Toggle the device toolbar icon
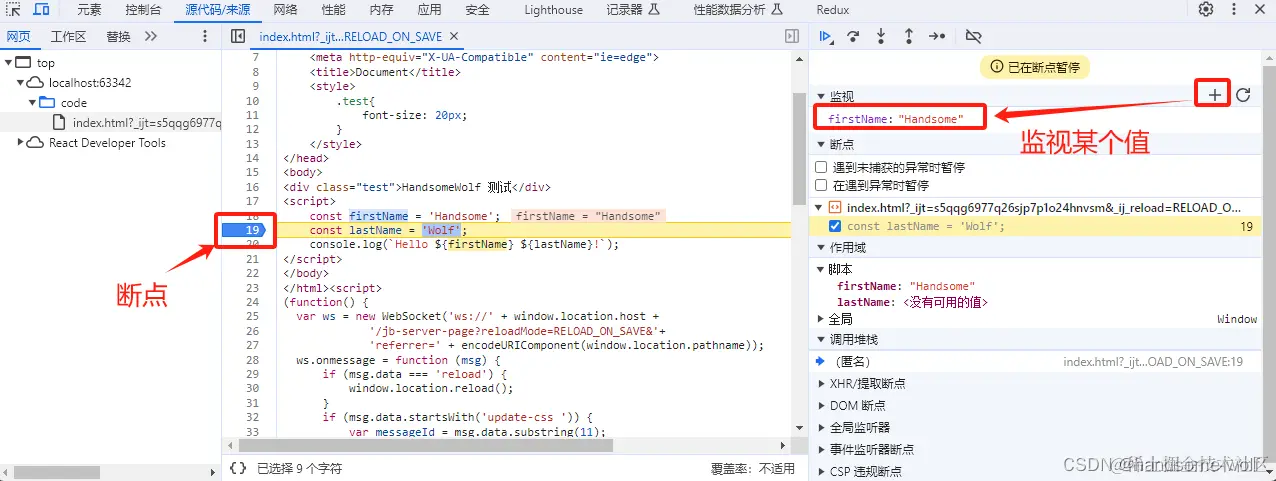The width and height of the screenshot is (1276, 481). pyautogui.click(x=41, y=9)
